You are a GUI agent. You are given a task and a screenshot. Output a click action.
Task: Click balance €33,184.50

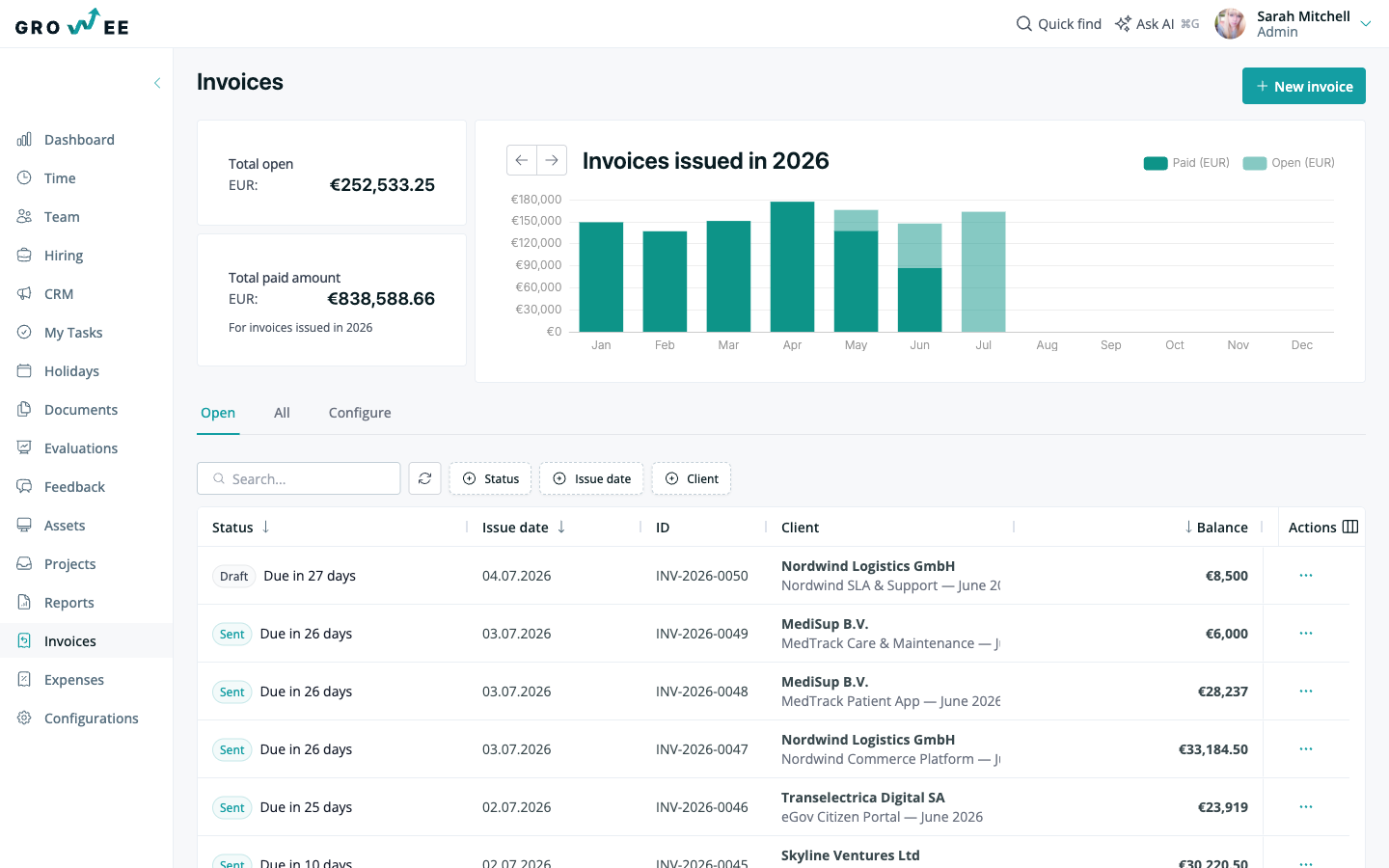point(1213,749)
